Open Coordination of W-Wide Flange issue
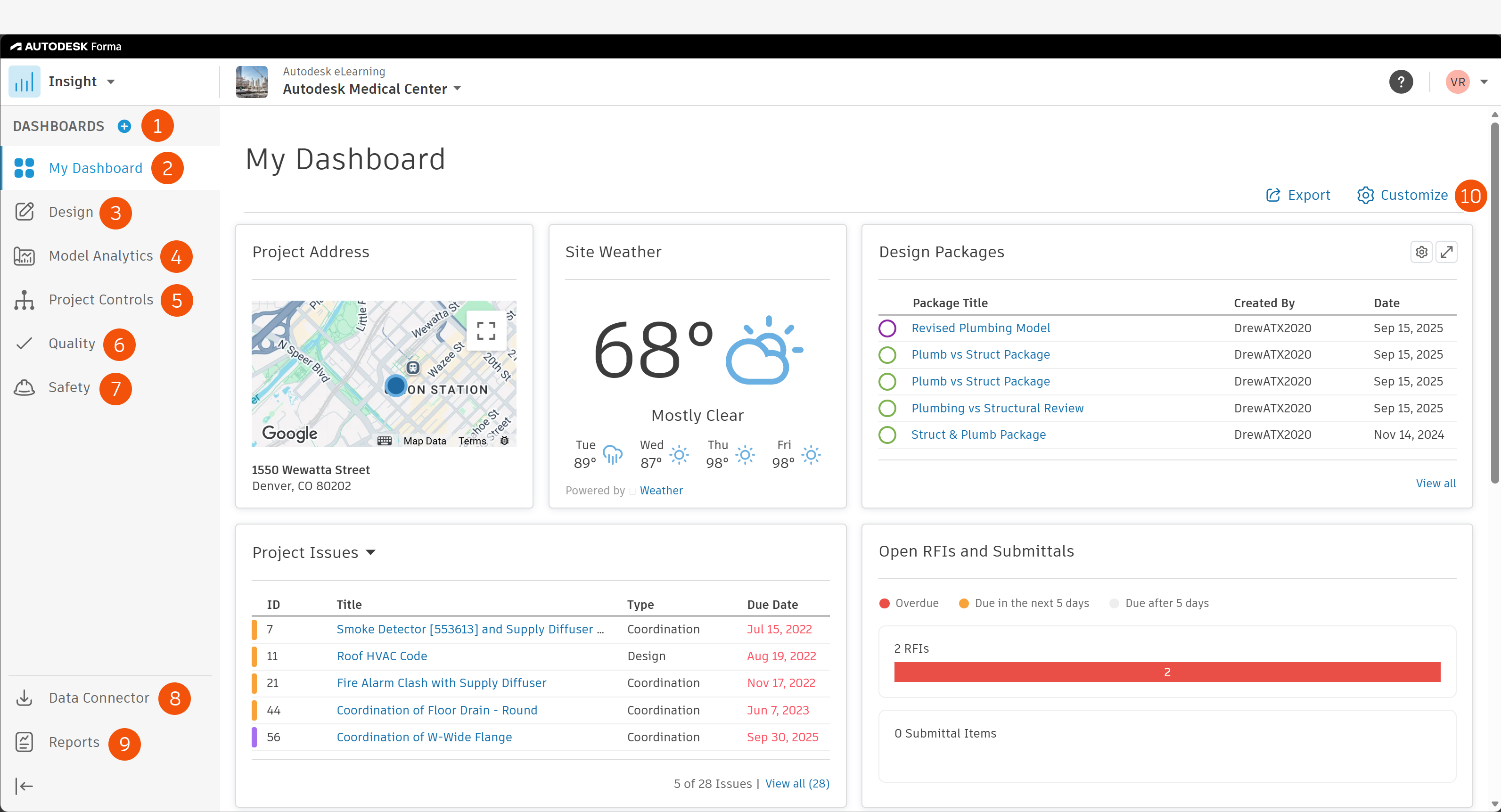This screenshot has height=812, width=1501. click(424, 738)
